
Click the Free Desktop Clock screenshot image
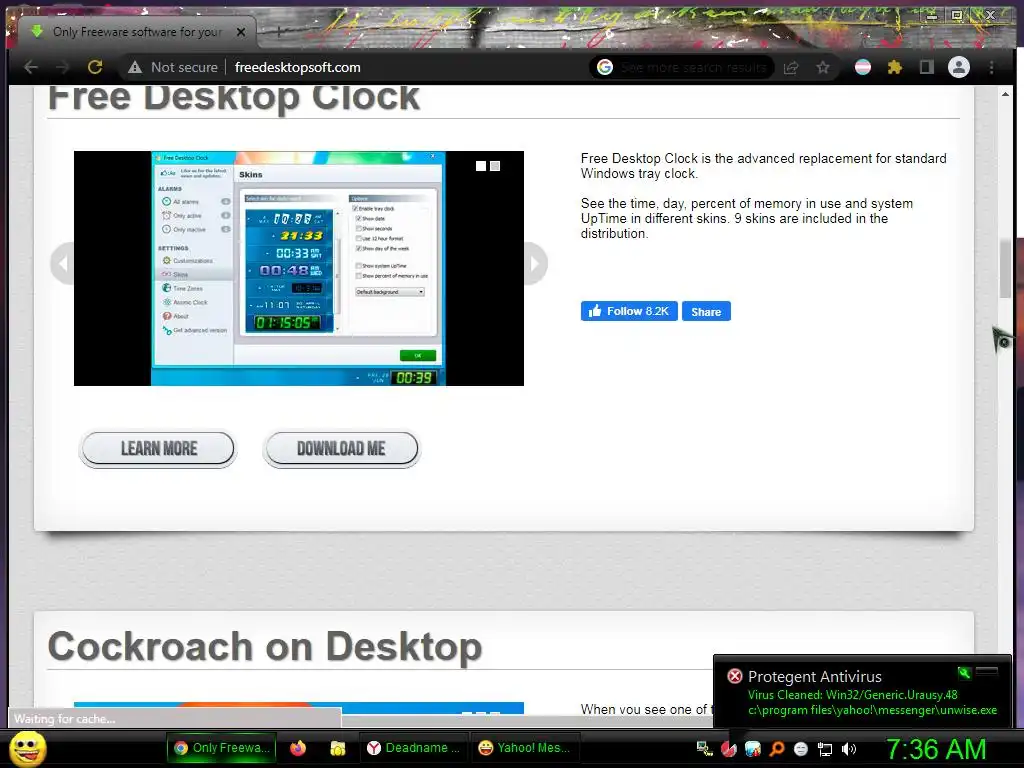(x=298, y=268)
